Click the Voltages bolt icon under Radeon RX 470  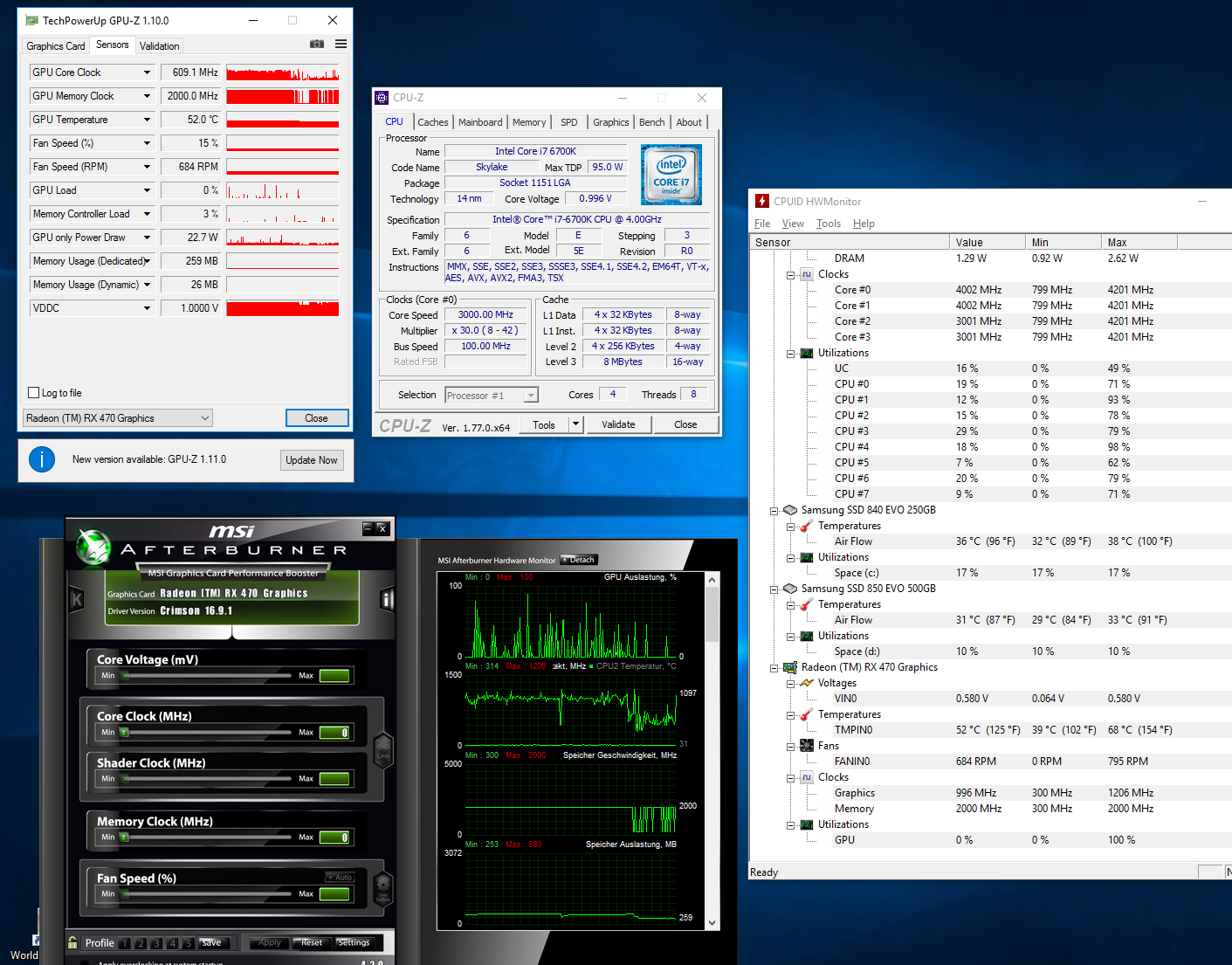point(807,683)
